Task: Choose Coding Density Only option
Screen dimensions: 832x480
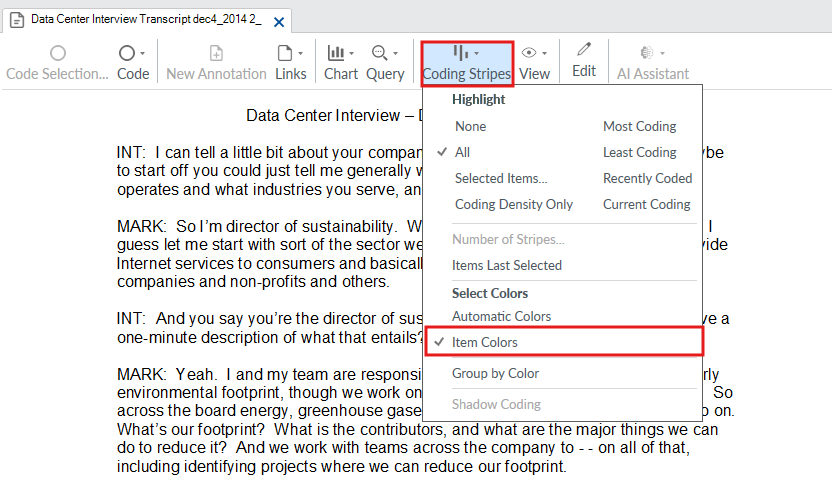Action: point(514,204)
